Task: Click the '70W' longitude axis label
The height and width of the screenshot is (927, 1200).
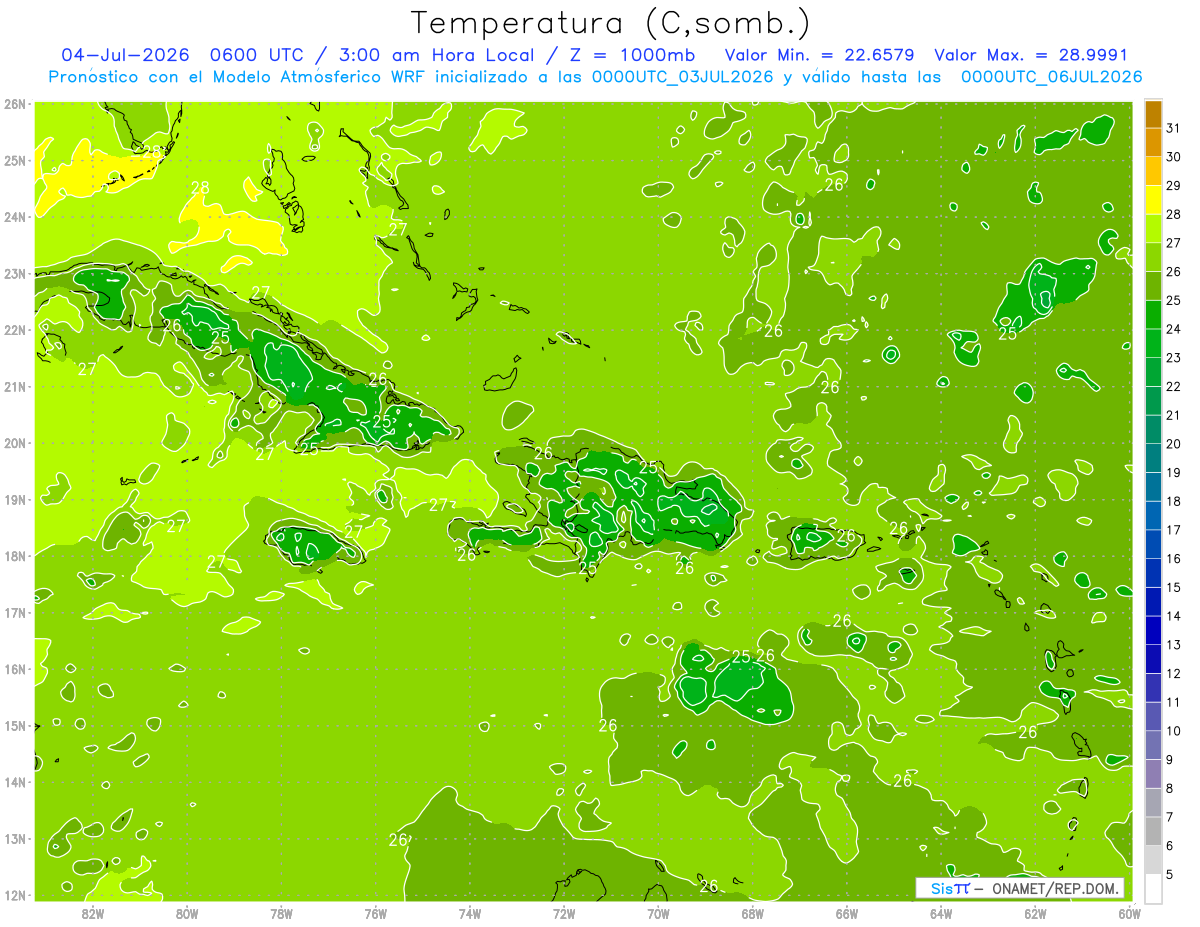Action: click(658, 913)
